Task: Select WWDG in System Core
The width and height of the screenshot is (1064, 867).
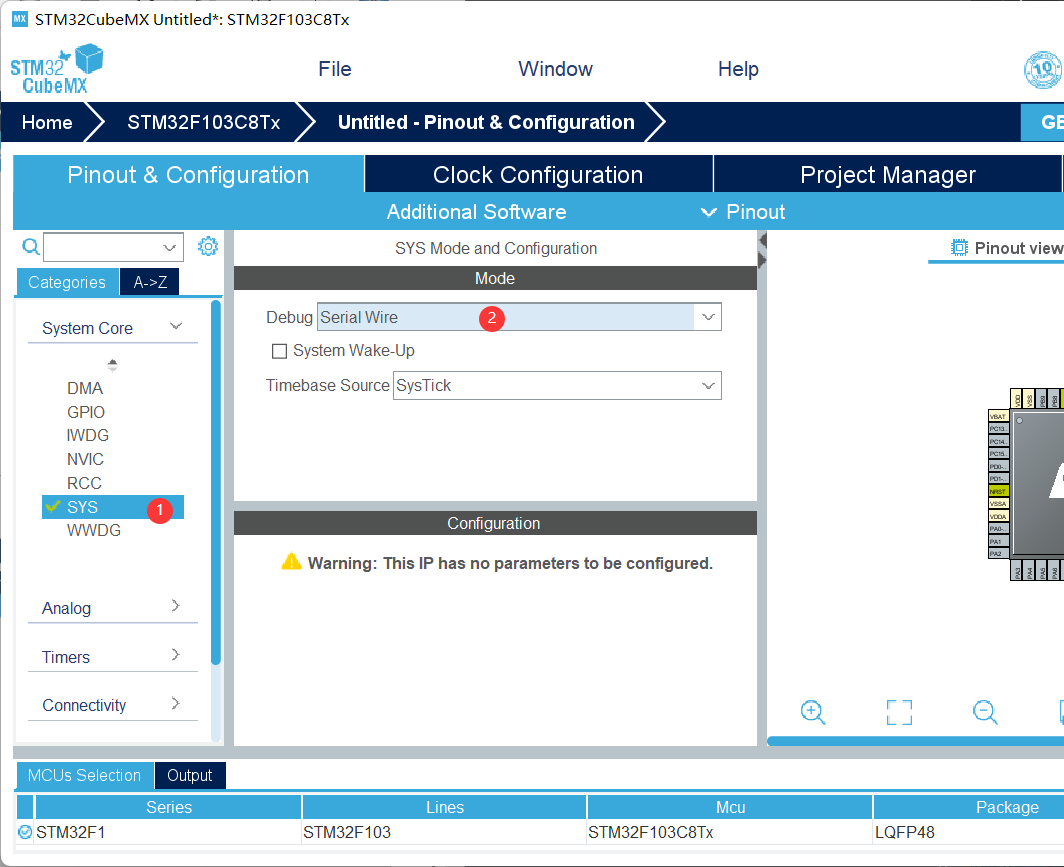Action: click(x=94, y=531)
